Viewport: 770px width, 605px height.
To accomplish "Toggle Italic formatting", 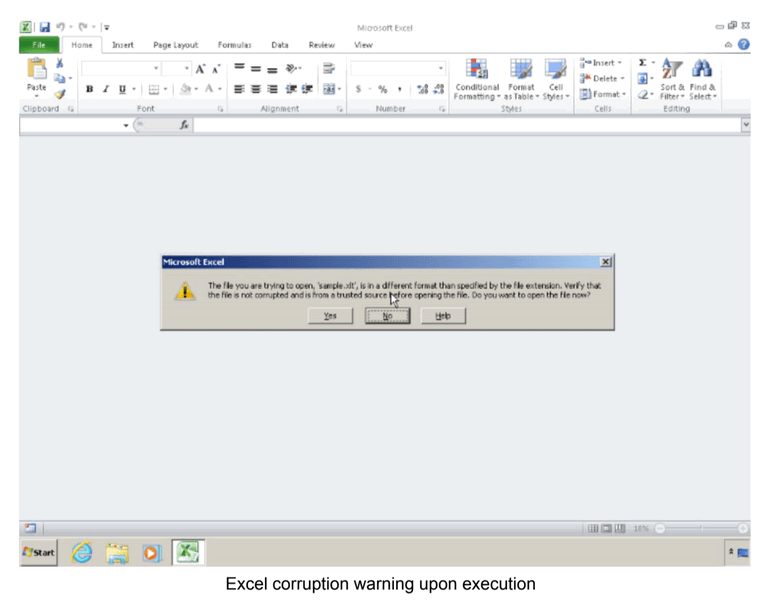I will click(106, 89).
